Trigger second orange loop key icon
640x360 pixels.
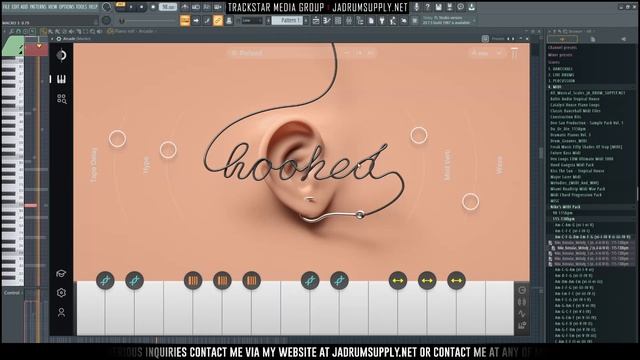(222, 280)
